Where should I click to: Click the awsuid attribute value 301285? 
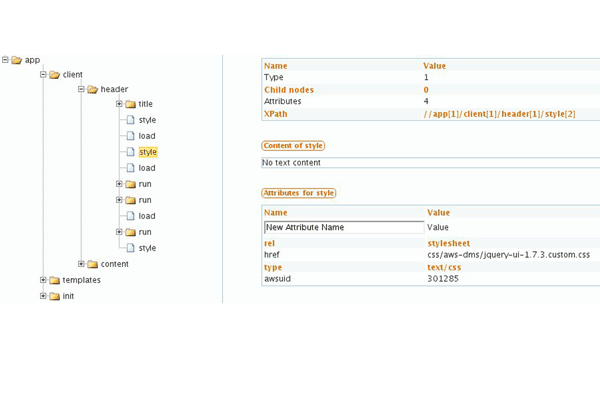point(443,279)
